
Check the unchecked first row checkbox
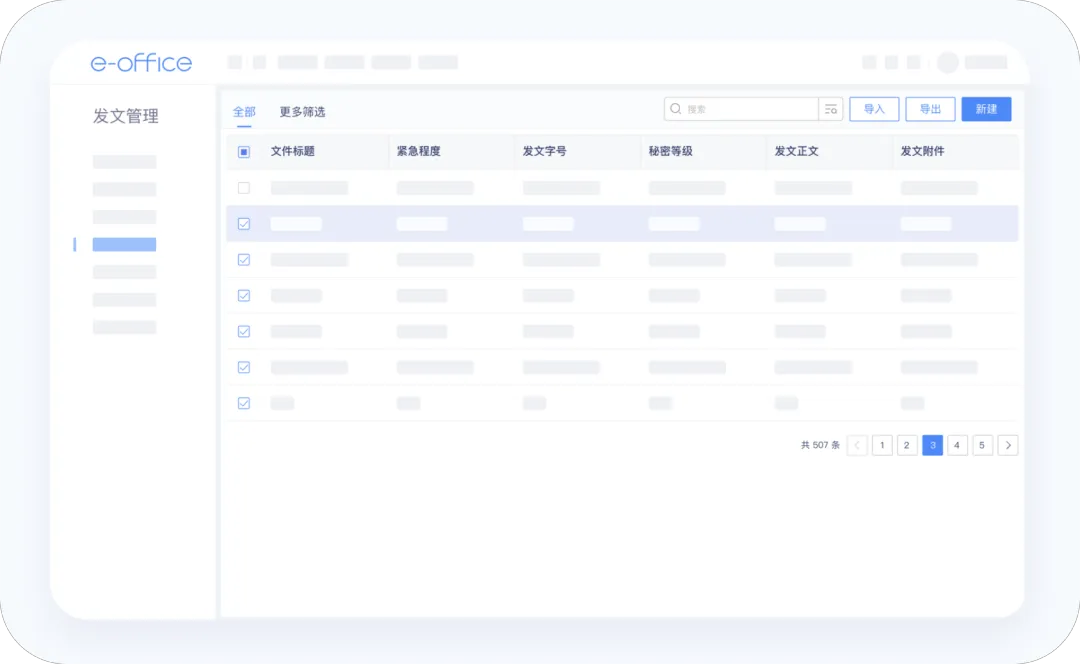(x=244, y=188)
